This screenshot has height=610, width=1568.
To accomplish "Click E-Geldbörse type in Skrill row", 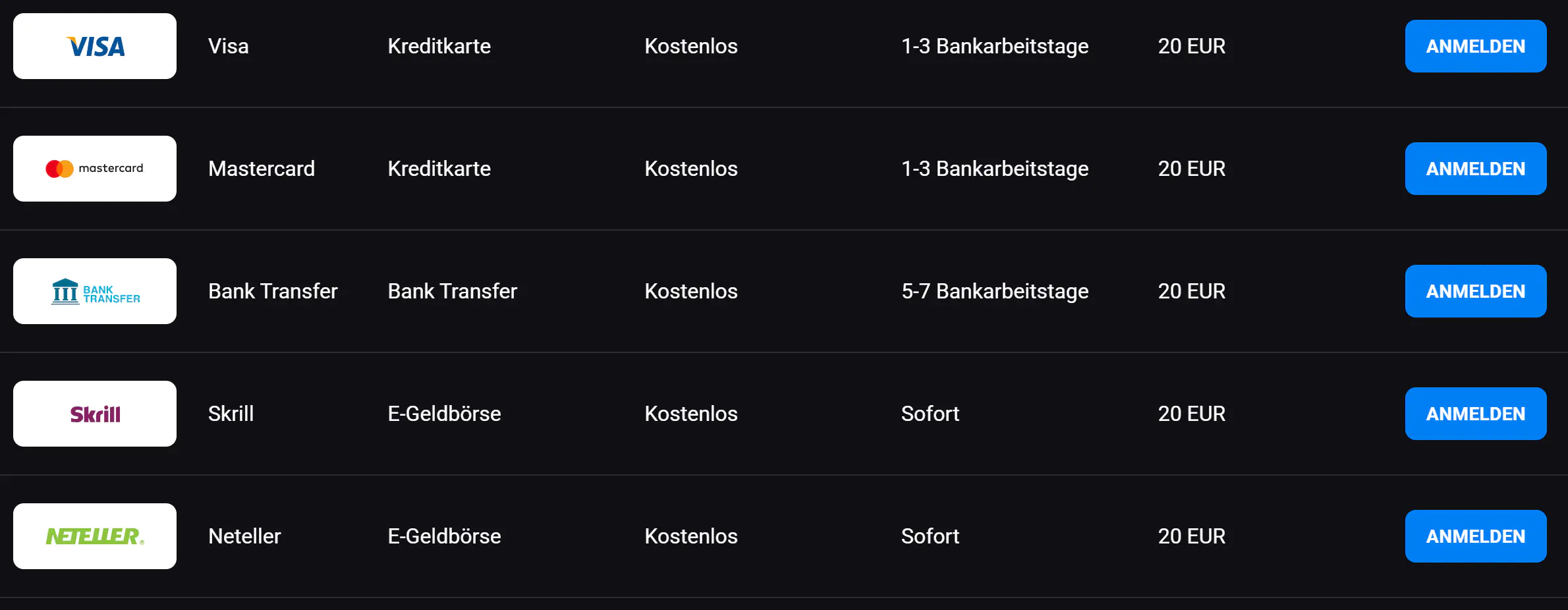I will click(x=444, y=414).
